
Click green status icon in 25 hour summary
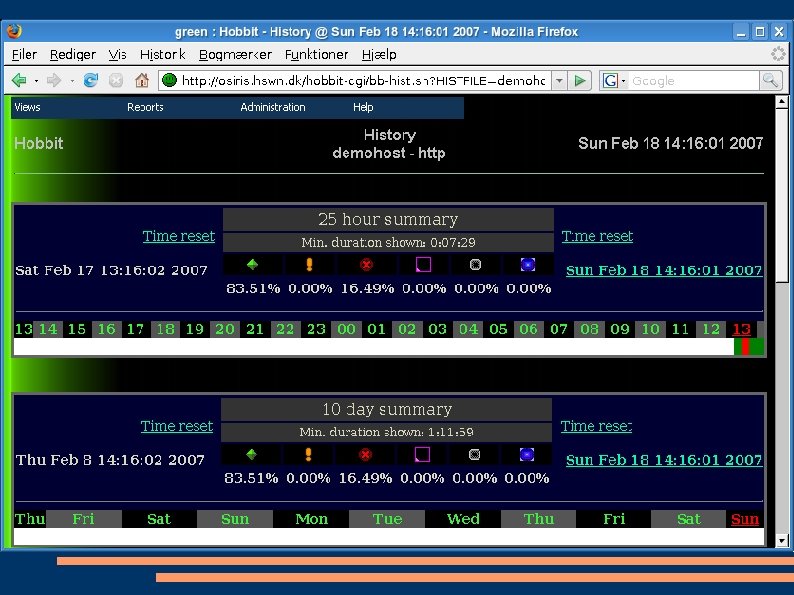[252, 264]
